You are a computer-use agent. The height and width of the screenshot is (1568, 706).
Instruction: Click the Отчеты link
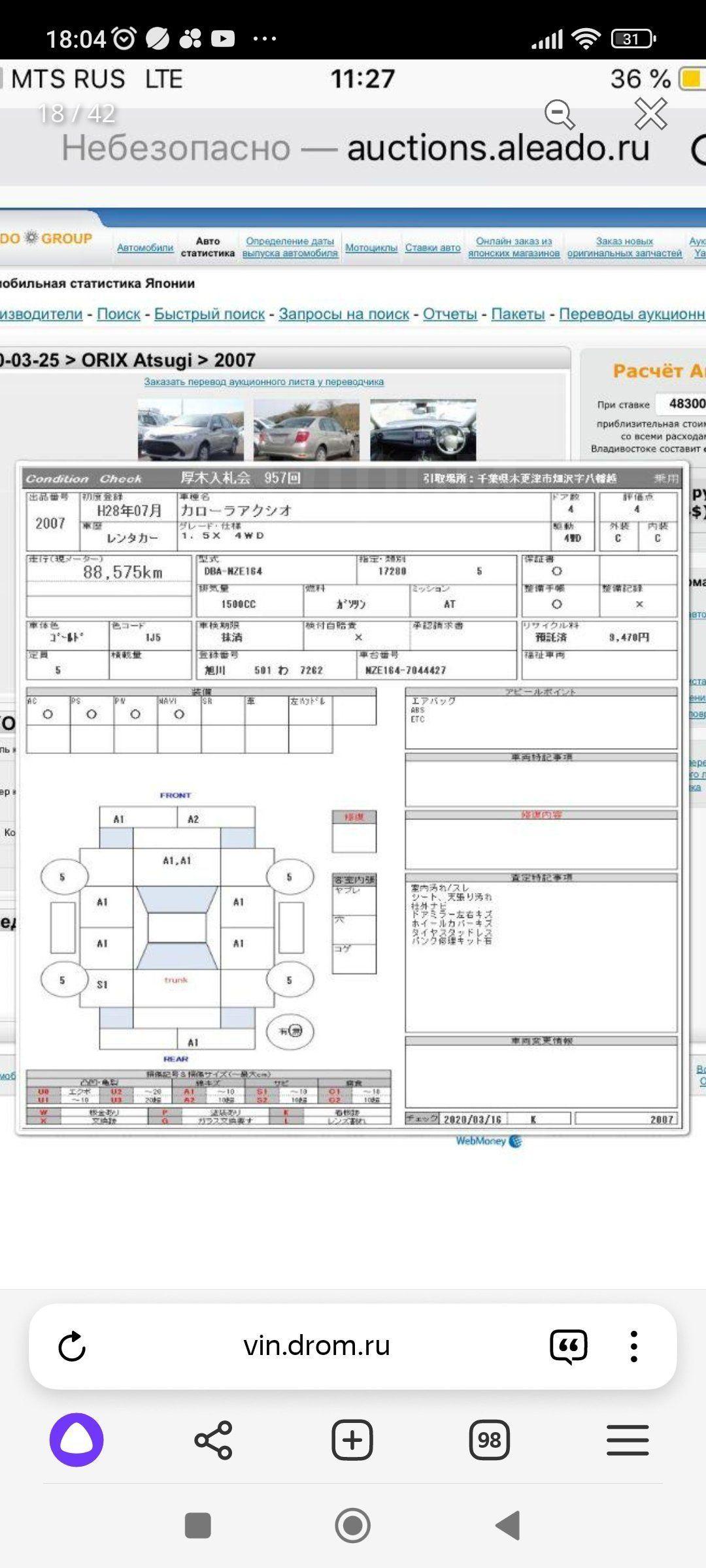pyautogui.click(x=450, y=314)
